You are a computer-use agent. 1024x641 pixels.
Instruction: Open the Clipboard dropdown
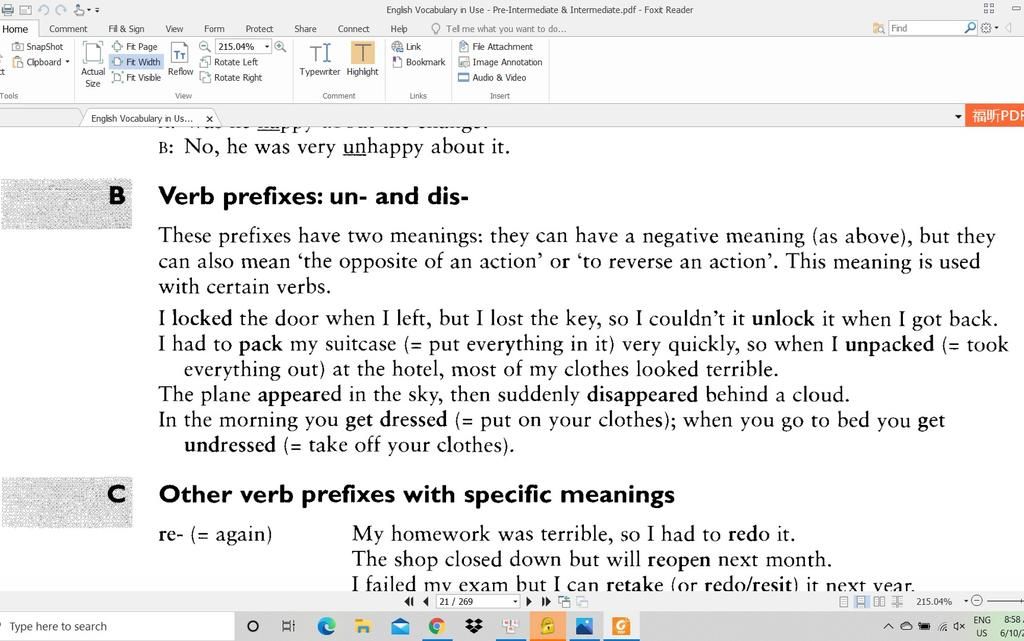coord(40,62)
